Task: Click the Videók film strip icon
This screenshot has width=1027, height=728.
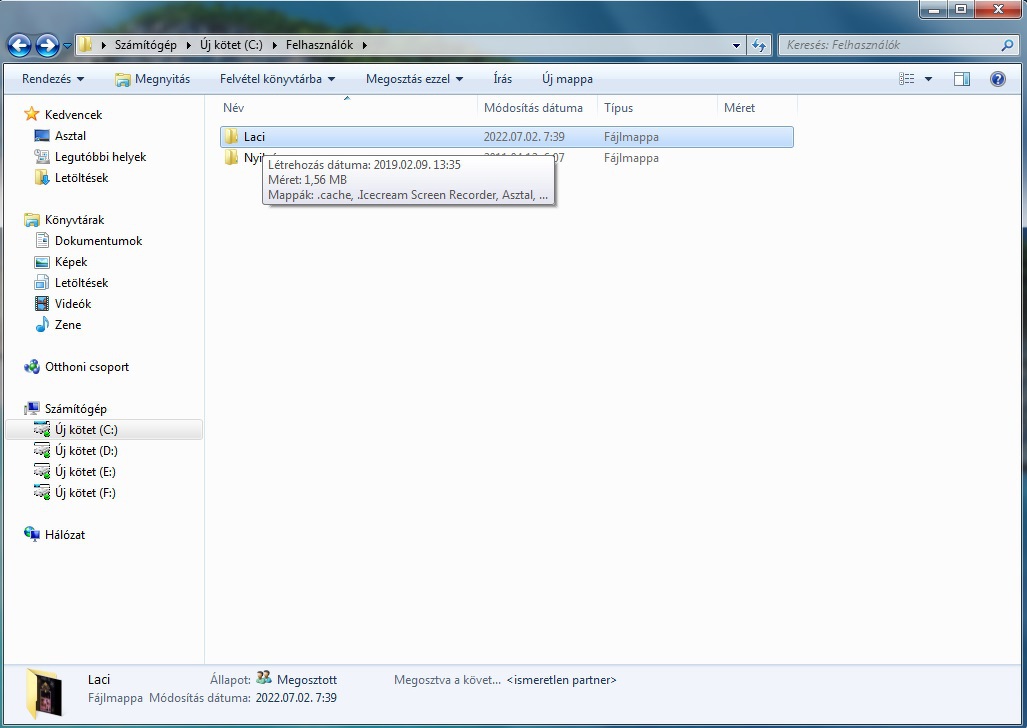Action: pos(42,303)
